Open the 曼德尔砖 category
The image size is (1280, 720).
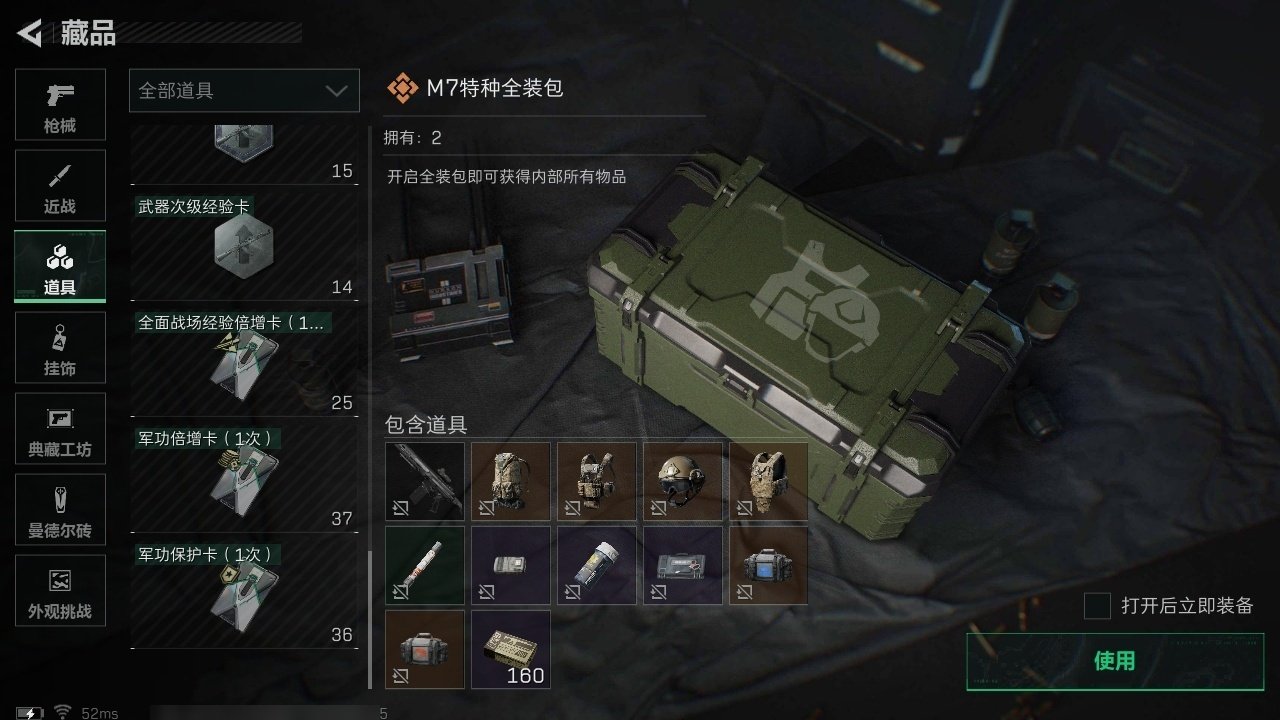(x=60, y=510)
